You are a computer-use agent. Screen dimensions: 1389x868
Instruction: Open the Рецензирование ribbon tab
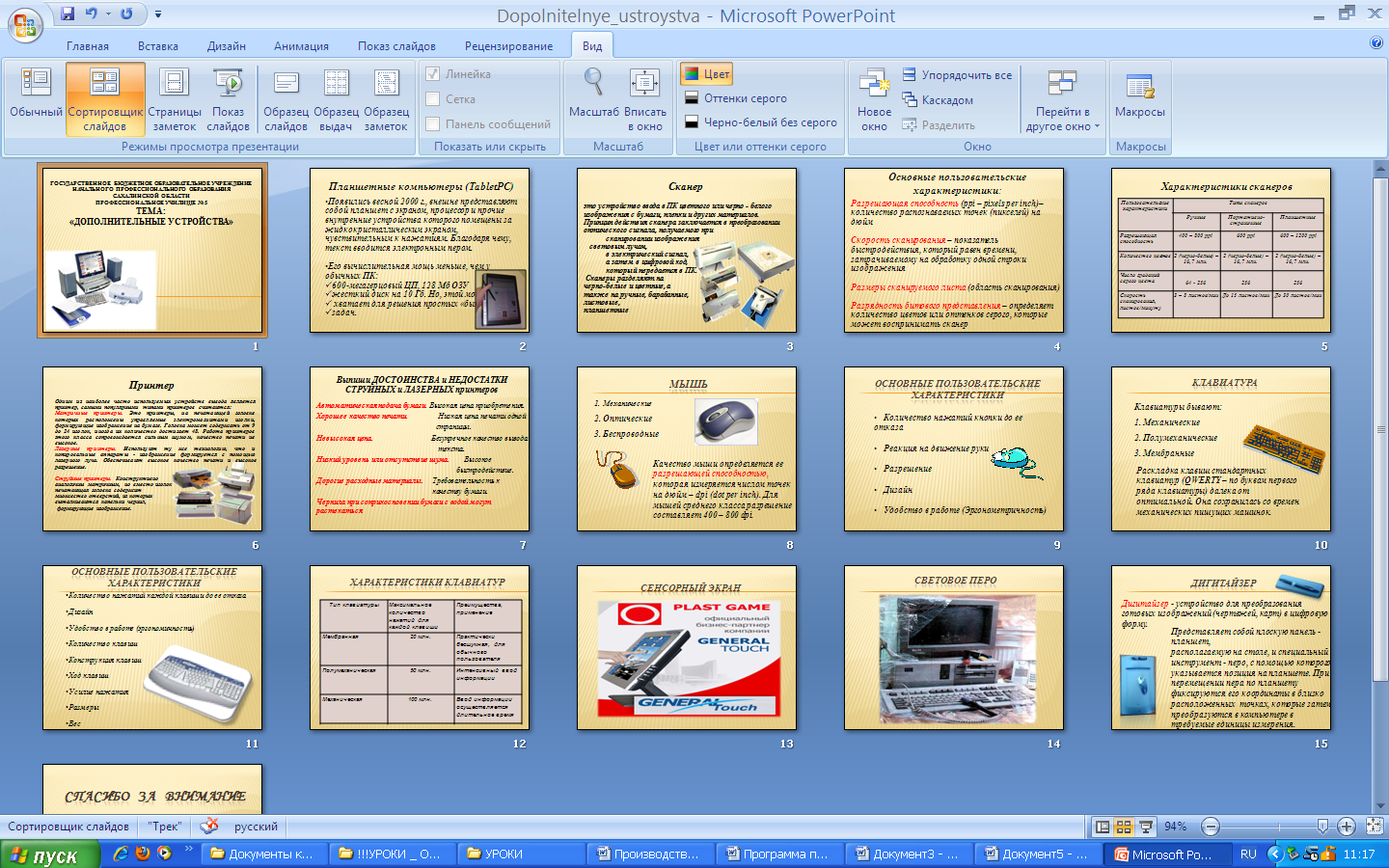(509, 45)
